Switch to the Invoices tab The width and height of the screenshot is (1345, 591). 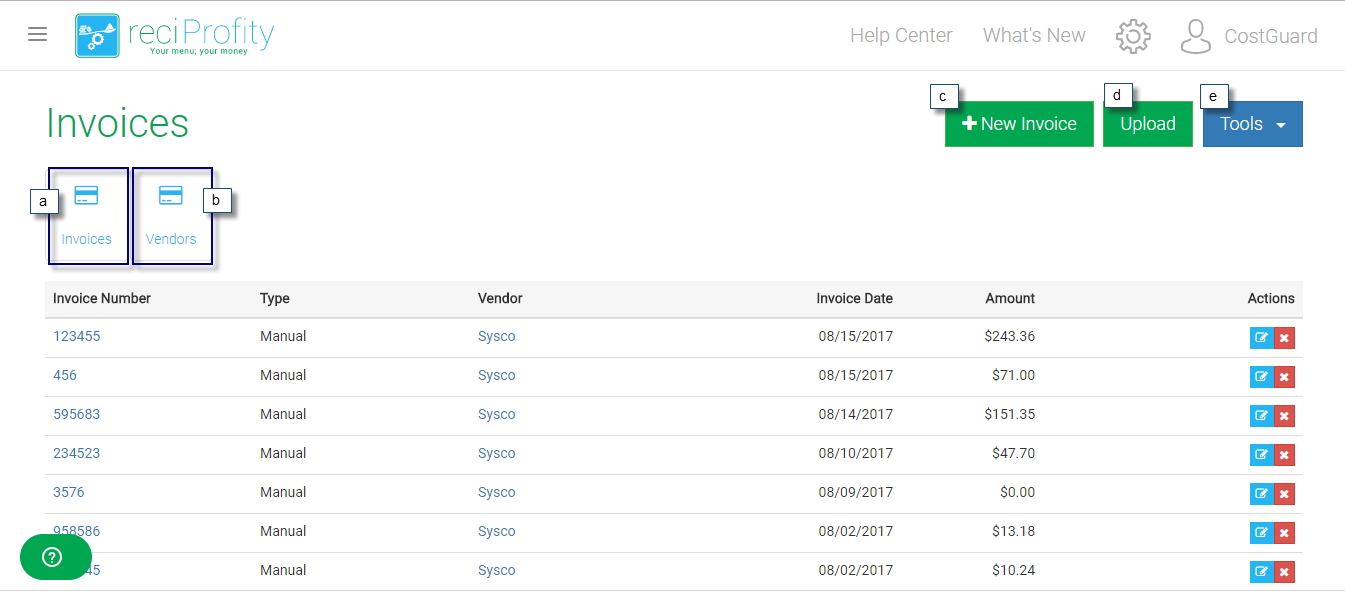pyautogui.click(x=87, y=216)
